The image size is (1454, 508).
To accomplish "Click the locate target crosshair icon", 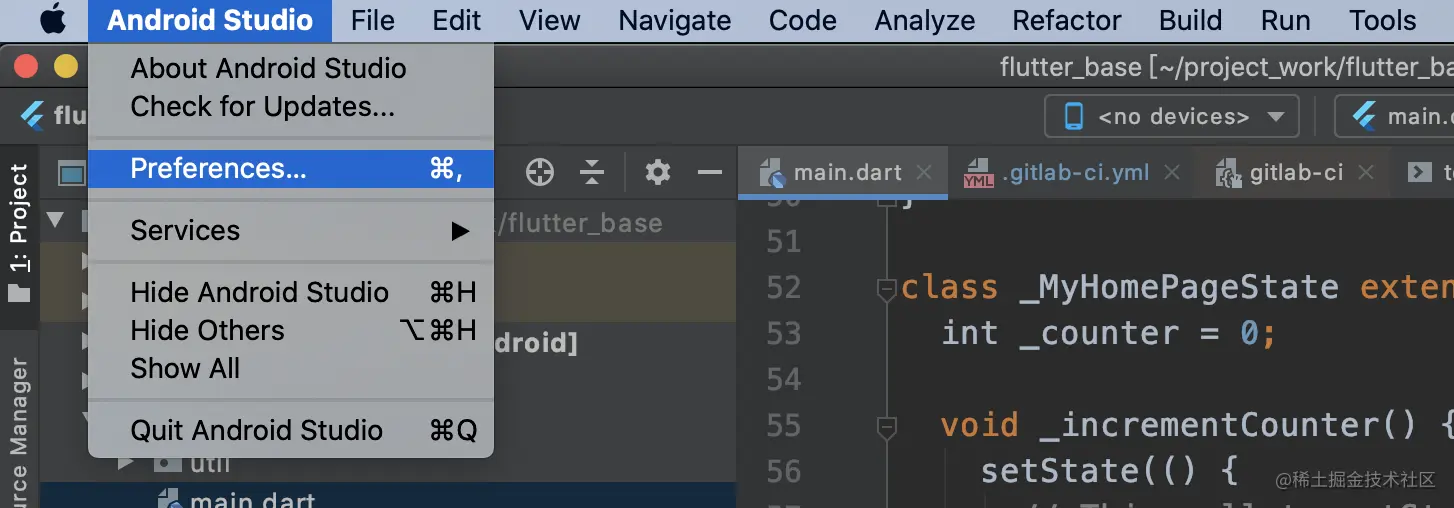I will point(540,173).
